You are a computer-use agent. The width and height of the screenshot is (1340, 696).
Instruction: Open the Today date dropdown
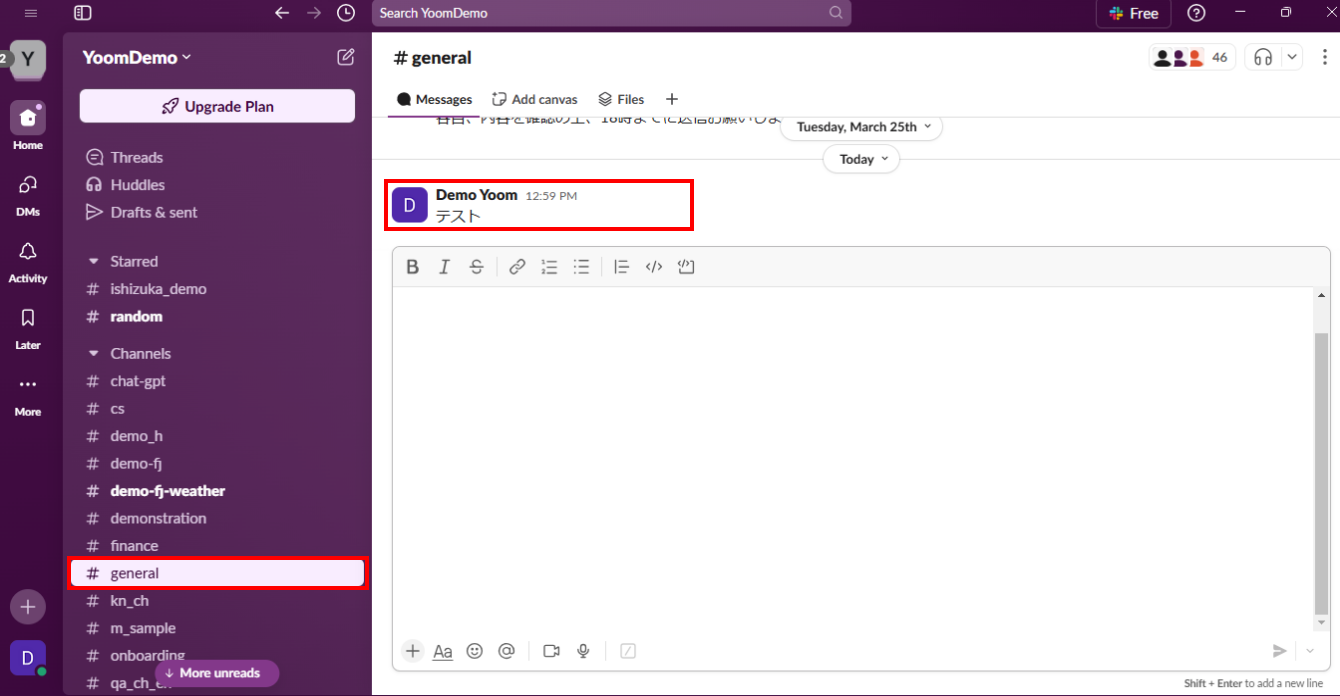pos(861,159)
